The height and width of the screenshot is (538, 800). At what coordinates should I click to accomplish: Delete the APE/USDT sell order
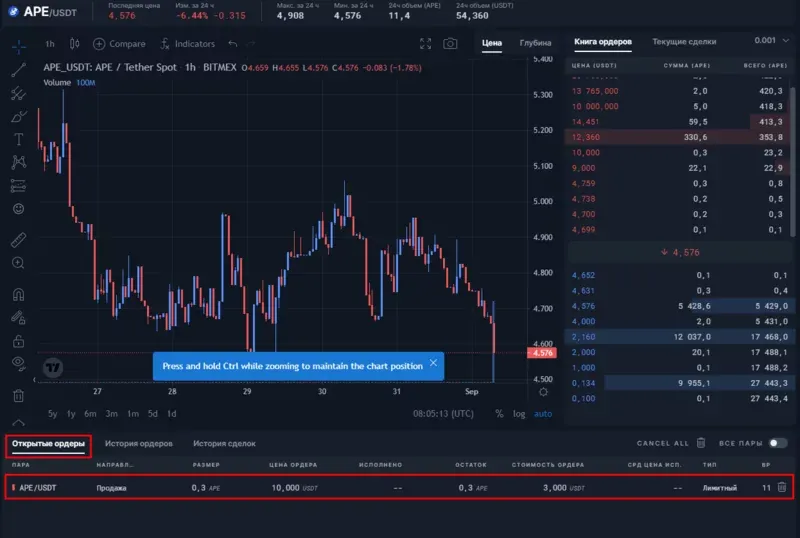[x=782, y=487]
